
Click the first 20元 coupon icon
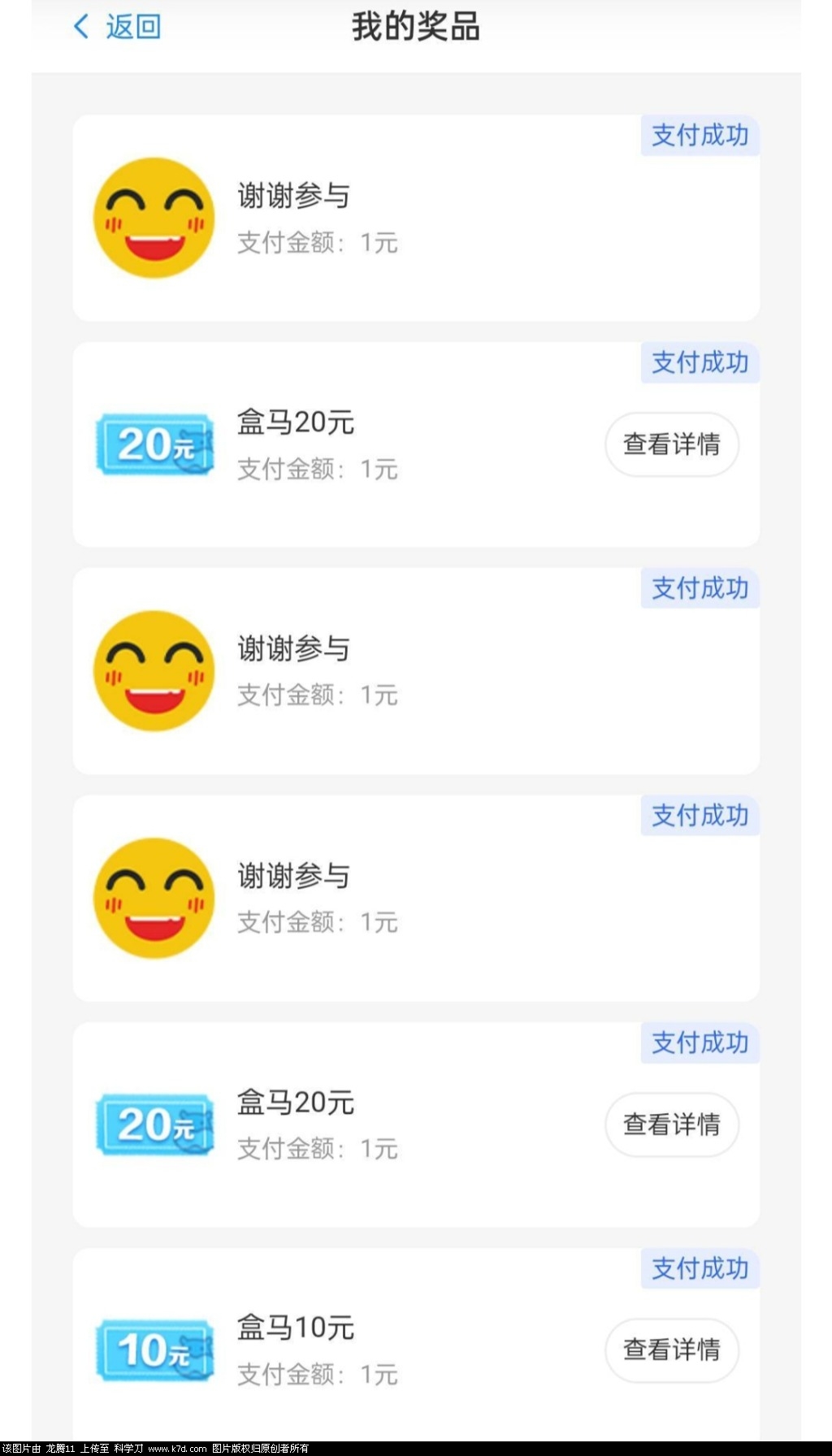(154, 444)
